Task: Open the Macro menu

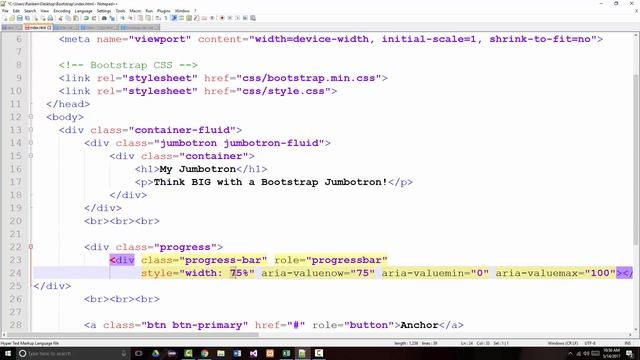Action: (135, 11)
